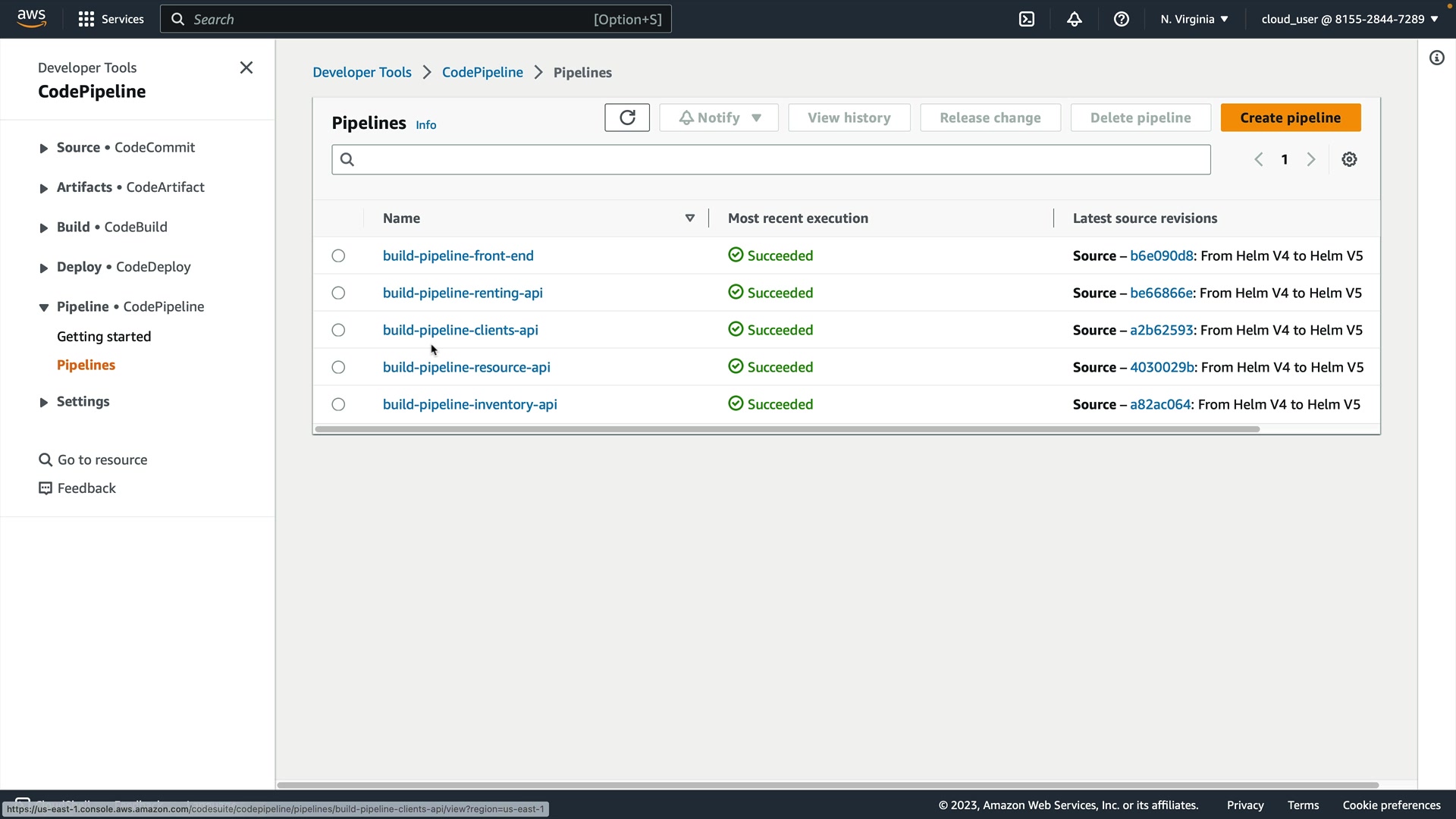
Task: Open AWS CloudShell icon in top bar
Action: [1027, 19]
